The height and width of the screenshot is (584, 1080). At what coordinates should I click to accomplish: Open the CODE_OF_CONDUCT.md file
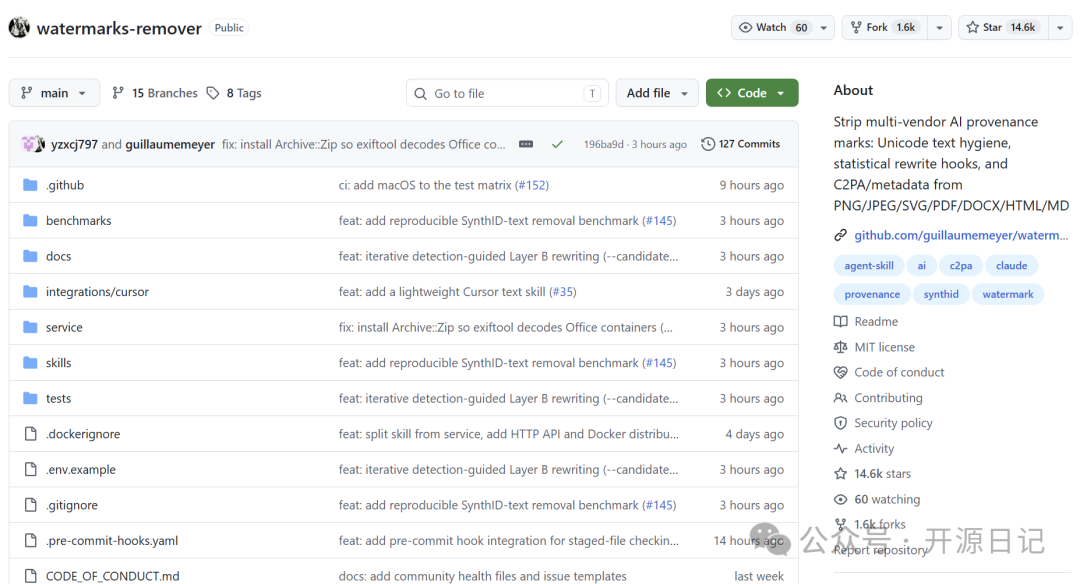point(112,576)
